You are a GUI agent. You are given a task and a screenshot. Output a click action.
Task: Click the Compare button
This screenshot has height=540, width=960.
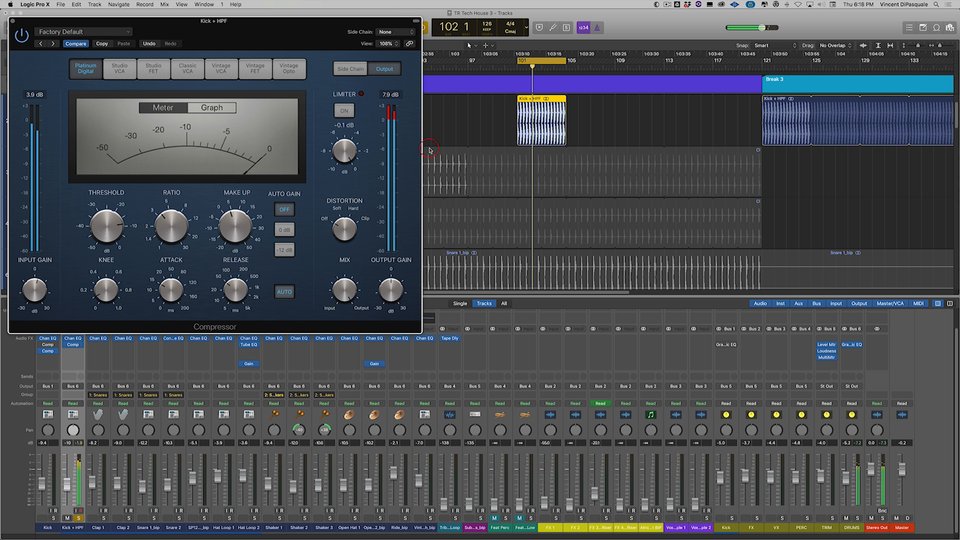pos(76,44)
